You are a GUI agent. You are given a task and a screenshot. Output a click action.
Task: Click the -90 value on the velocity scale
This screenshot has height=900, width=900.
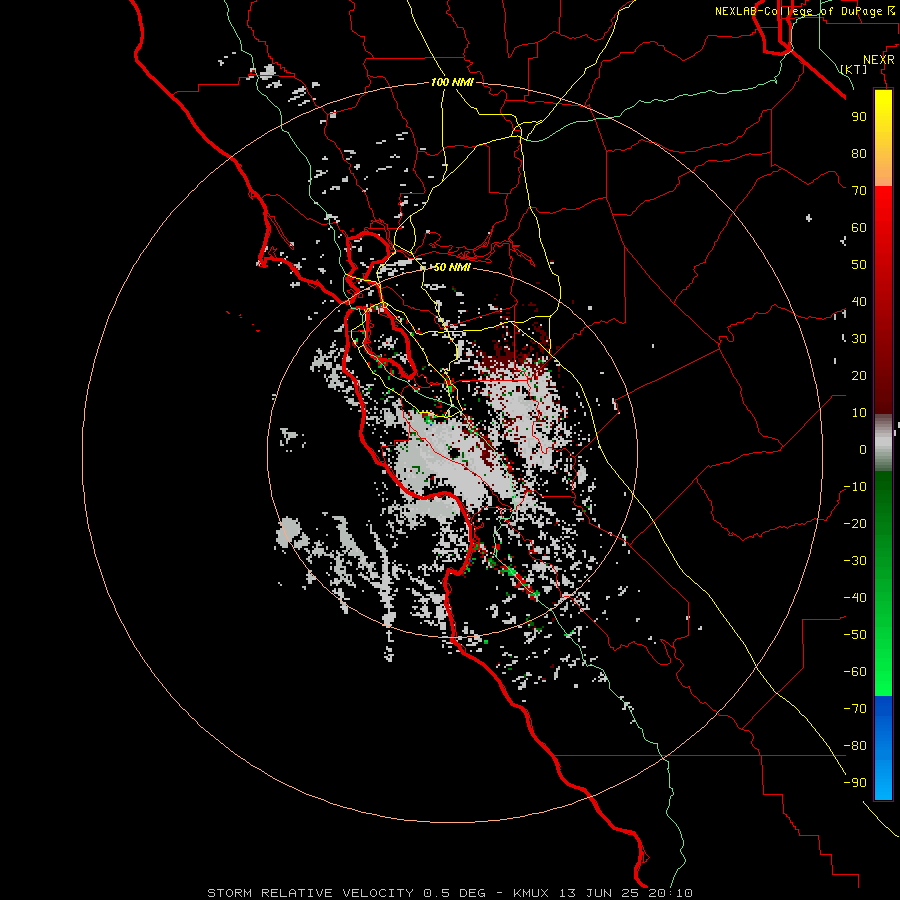[855, 783]
